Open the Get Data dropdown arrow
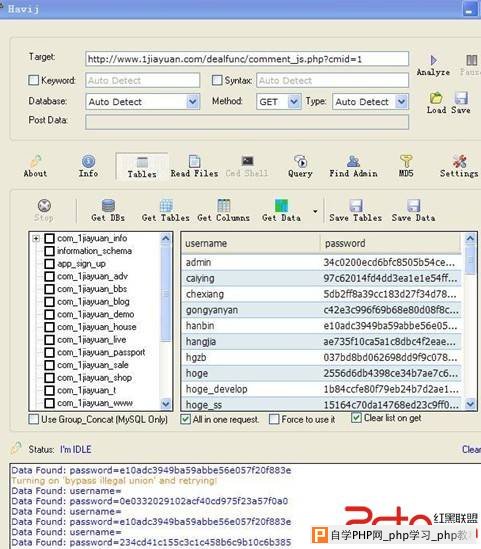This screenshot has height=549, width=481. 315,211
